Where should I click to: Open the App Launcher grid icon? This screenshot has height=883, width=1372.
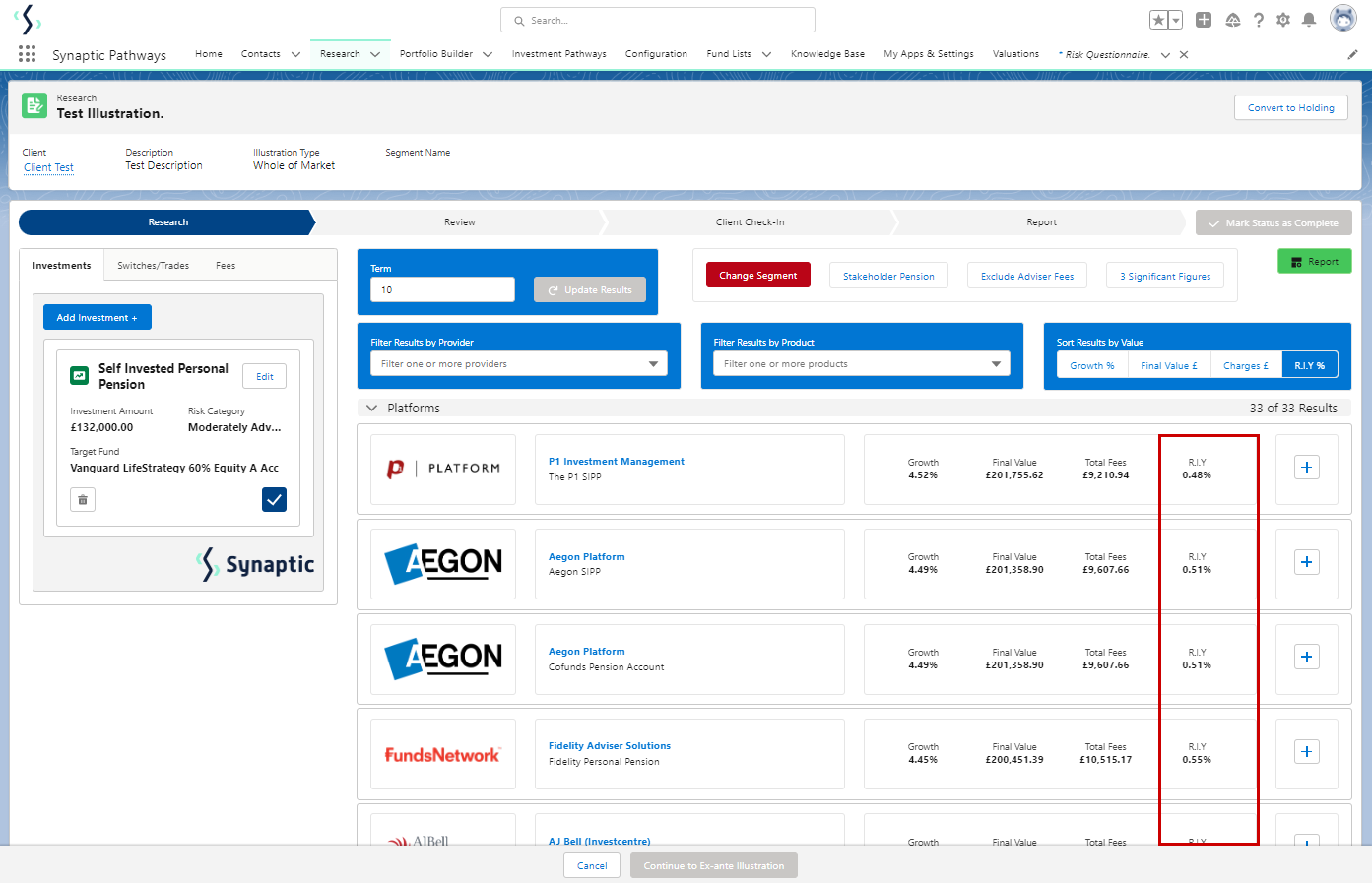(27, 54)
